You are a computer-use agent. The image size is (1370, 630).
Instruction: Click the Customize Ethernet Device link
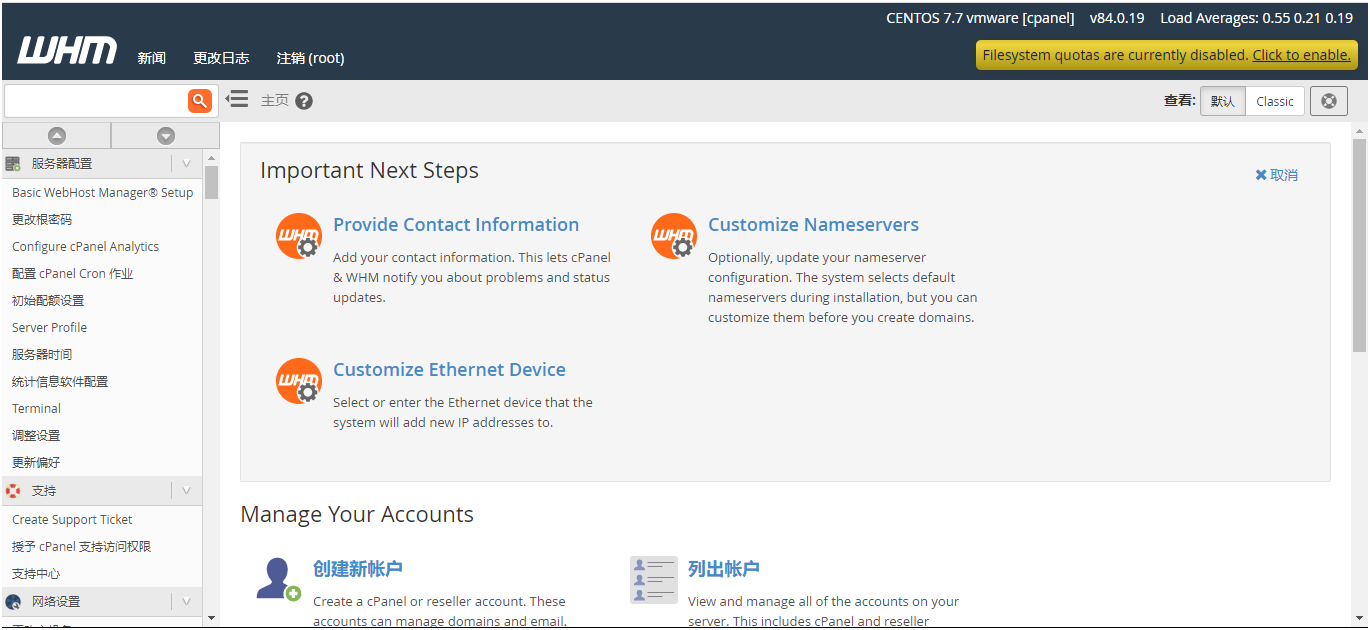pyautogui.click(x=449, y=370)
